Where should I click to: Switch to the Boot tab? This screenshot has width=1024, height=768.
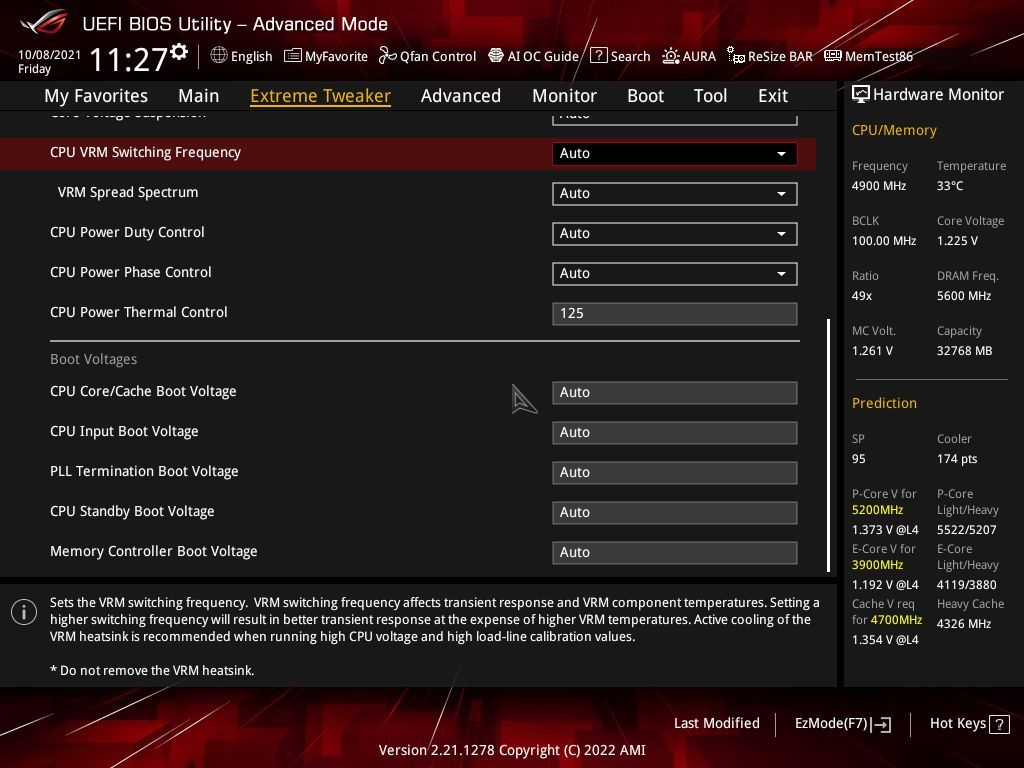(645, 96)
